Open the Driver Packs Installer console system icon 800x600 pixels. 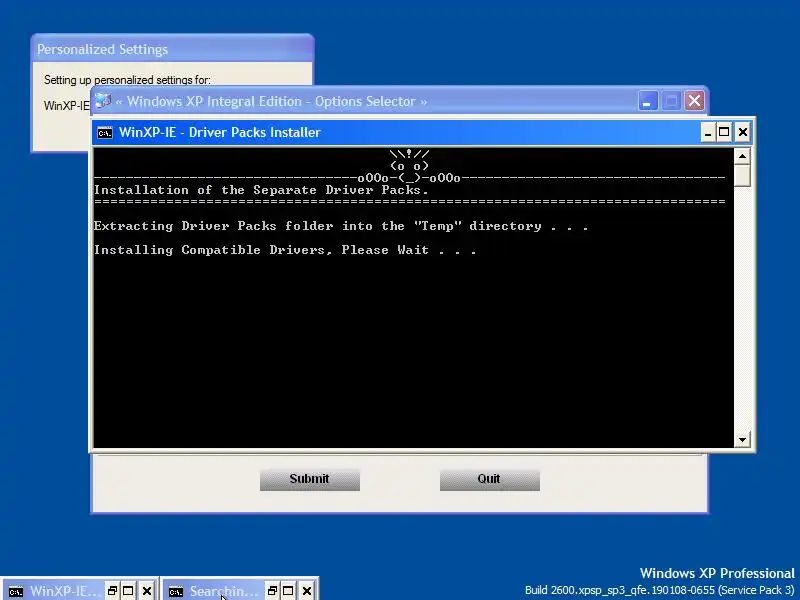point(105,133)
